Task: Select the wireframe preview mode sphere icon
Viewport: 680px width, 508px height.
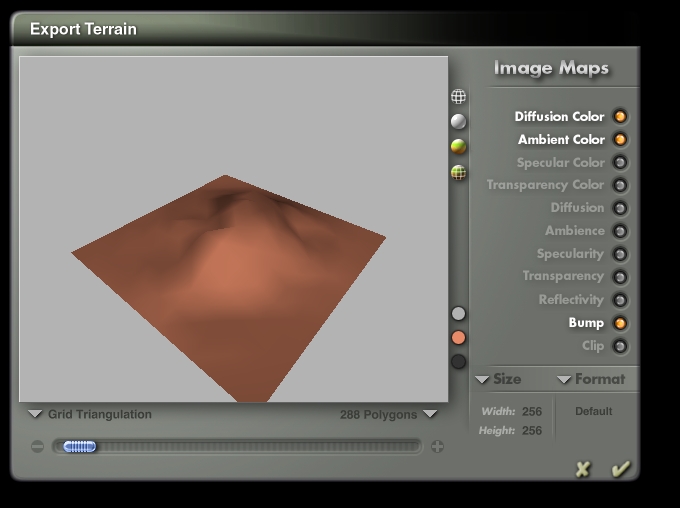Action: point(458,96)
